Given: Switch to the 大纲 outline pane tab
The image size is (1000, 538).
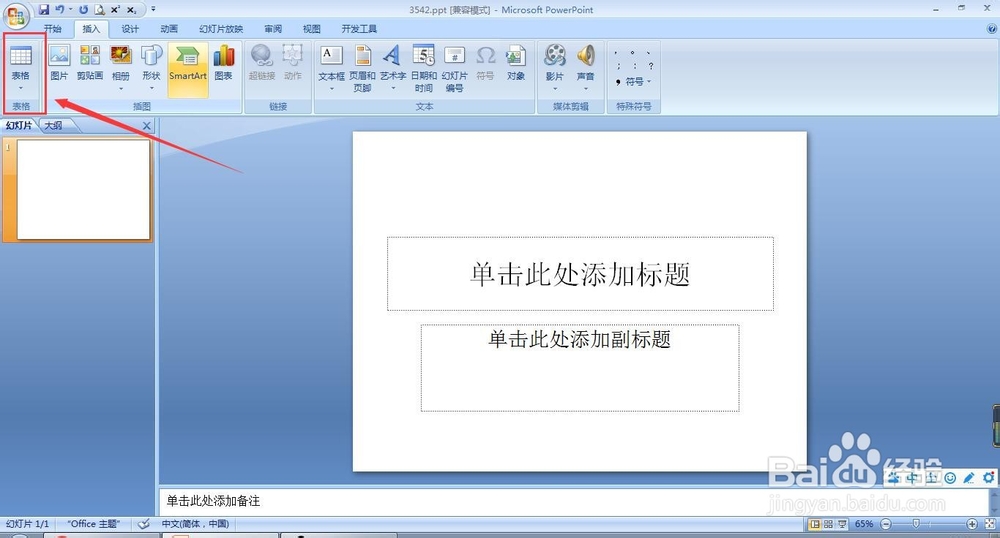Looking at the screenshot, I should click(54, 126).
